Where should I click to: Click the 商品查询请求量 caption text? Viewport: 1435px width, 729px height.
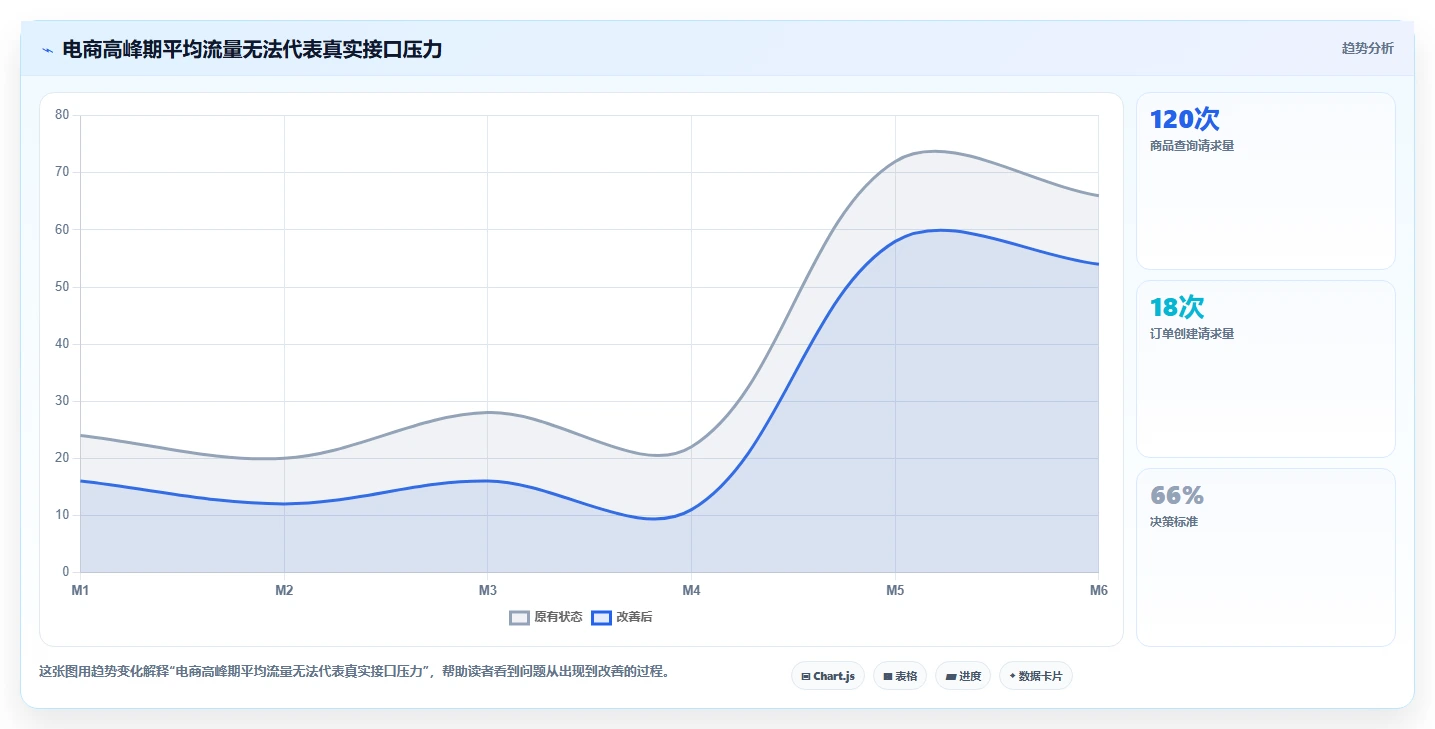tap(1192, 146)
